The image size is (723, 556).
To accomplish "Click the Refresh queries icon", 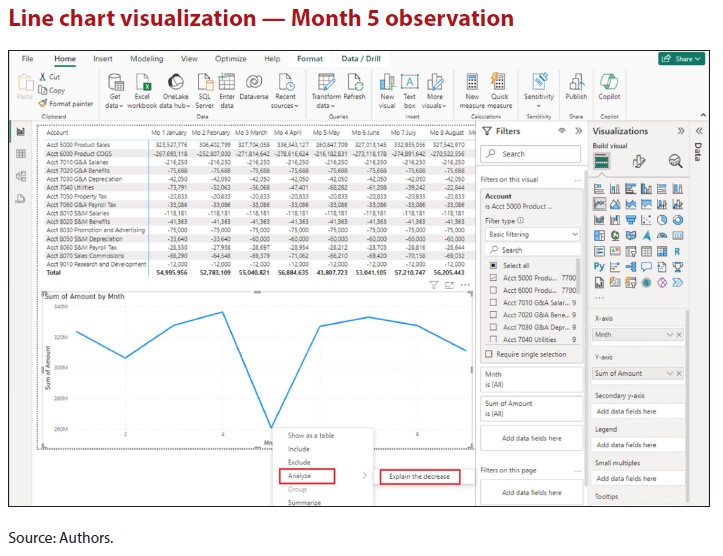I will tap(354, 84).
